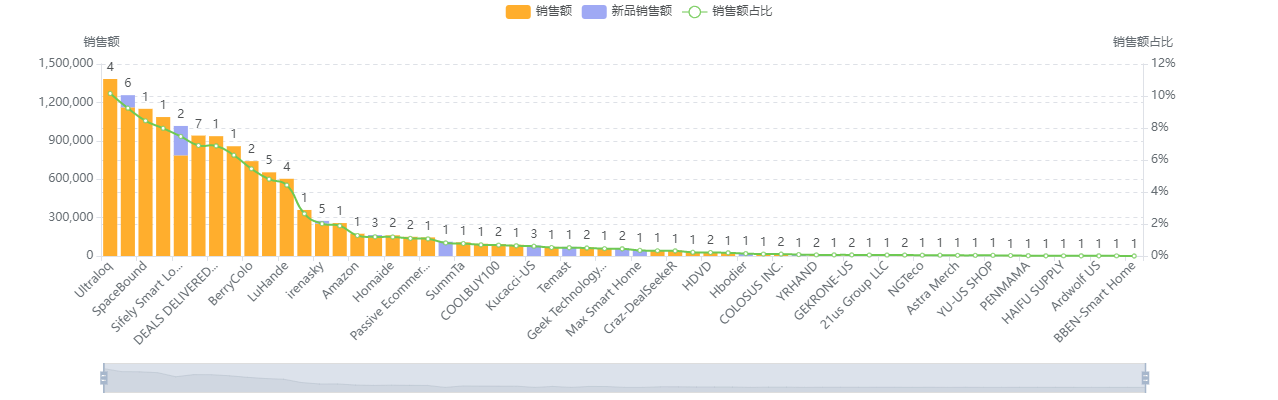Image resolution: width=1278 pixels, height=400 pixels.
Task: Click the PENMAMA axis label
Action: tap(1005, 286)
